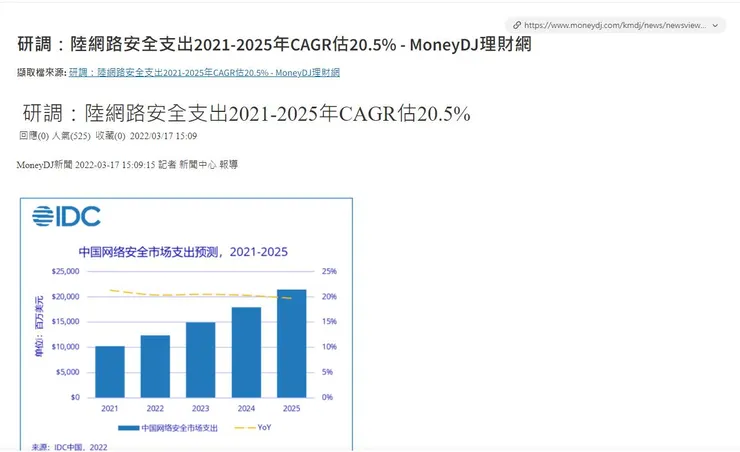Click the 收藏(0) count
The image size is (740, 452).
pos(110,136)
